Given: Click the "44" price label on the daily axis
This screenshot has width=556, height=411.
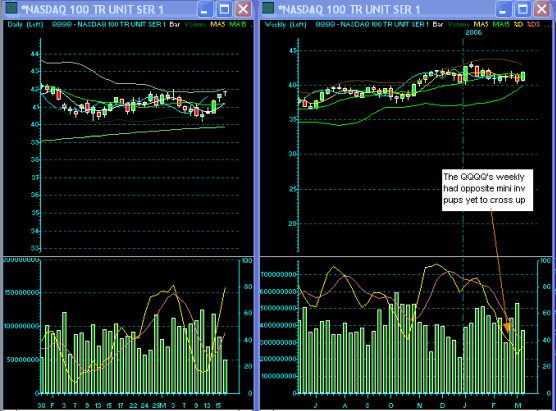Looking at the screenshot, I should pos(35,54).
